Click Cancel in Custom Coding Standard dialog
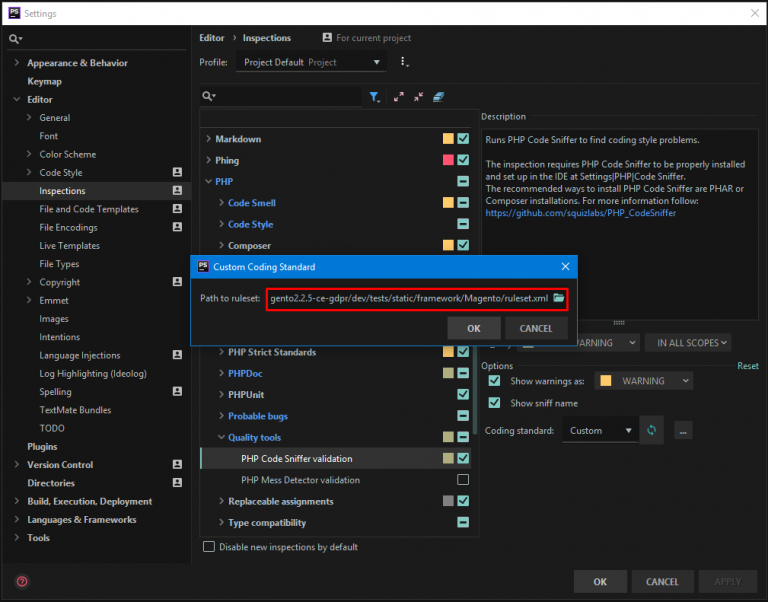Viewport: 768px width, 602px height. [x=536, y=328]
